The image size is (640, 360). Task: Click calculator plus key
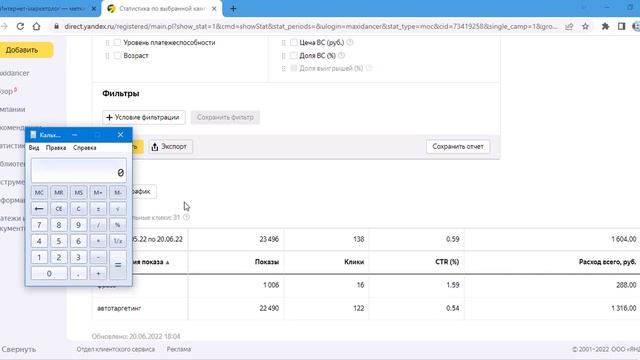point(98,273)
